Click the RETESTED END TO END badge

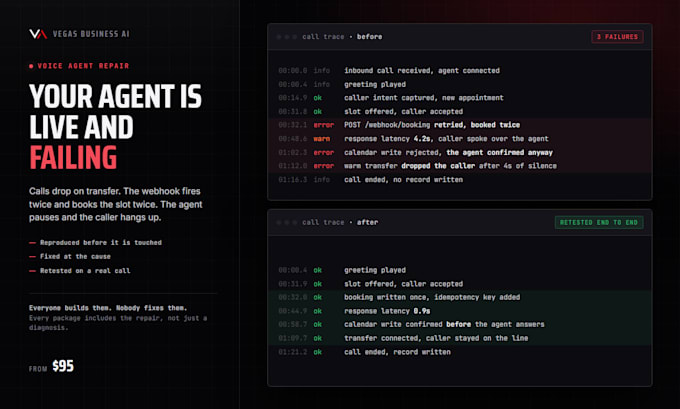click(x=598, y=222)
